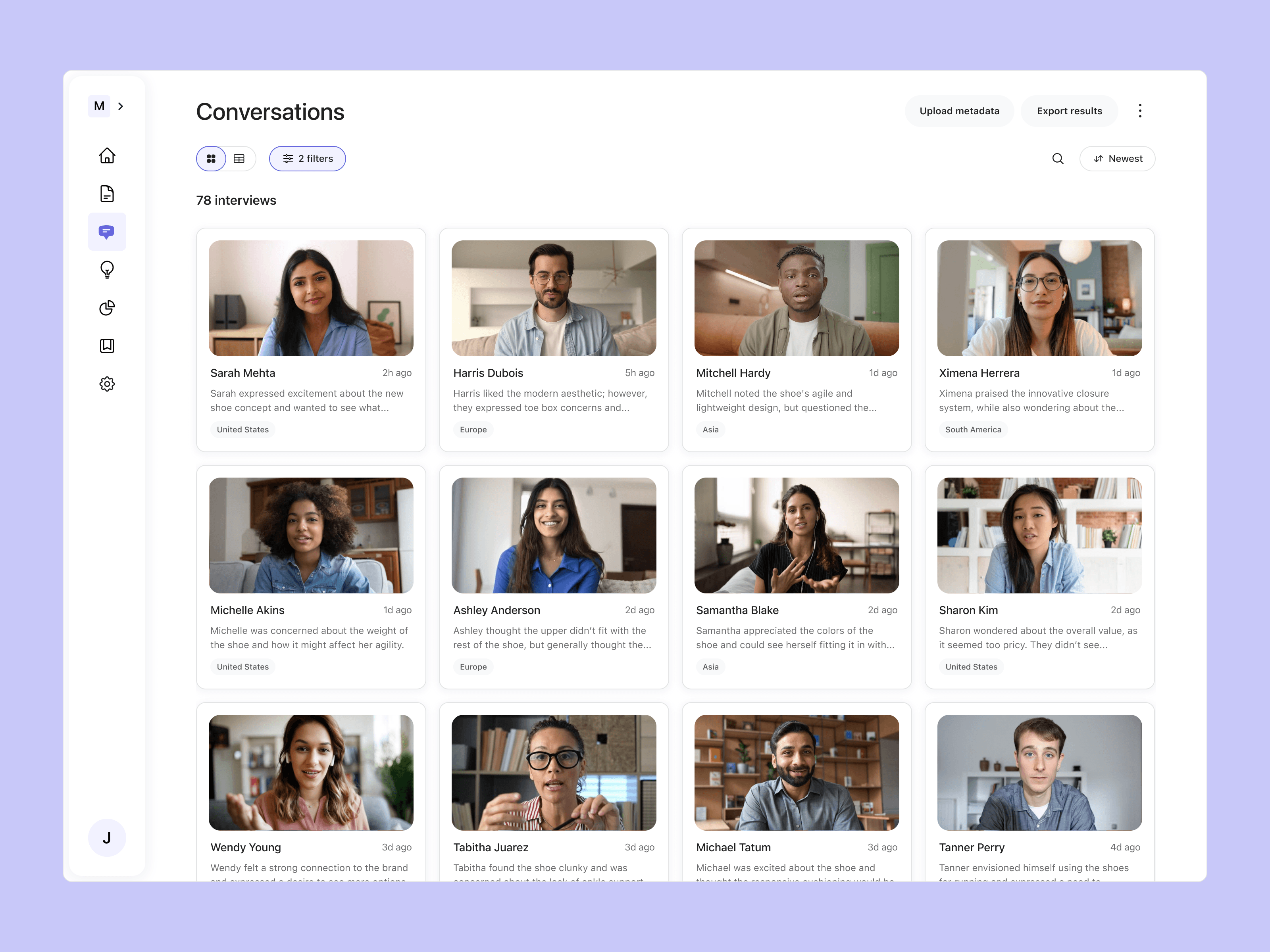
Task: Open the 2 filters control
Action: click(307, 158)
